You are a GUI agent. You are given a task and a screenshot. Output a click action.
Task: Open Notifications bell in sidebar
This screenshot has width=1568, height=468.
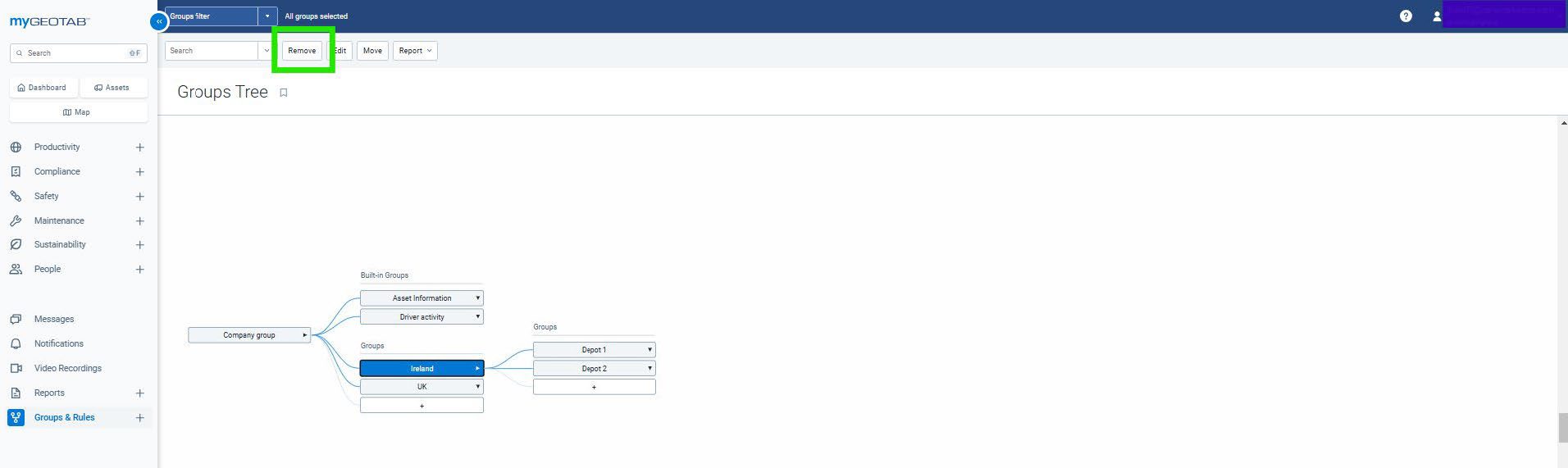pyautogui.click(x=58, y=343)
